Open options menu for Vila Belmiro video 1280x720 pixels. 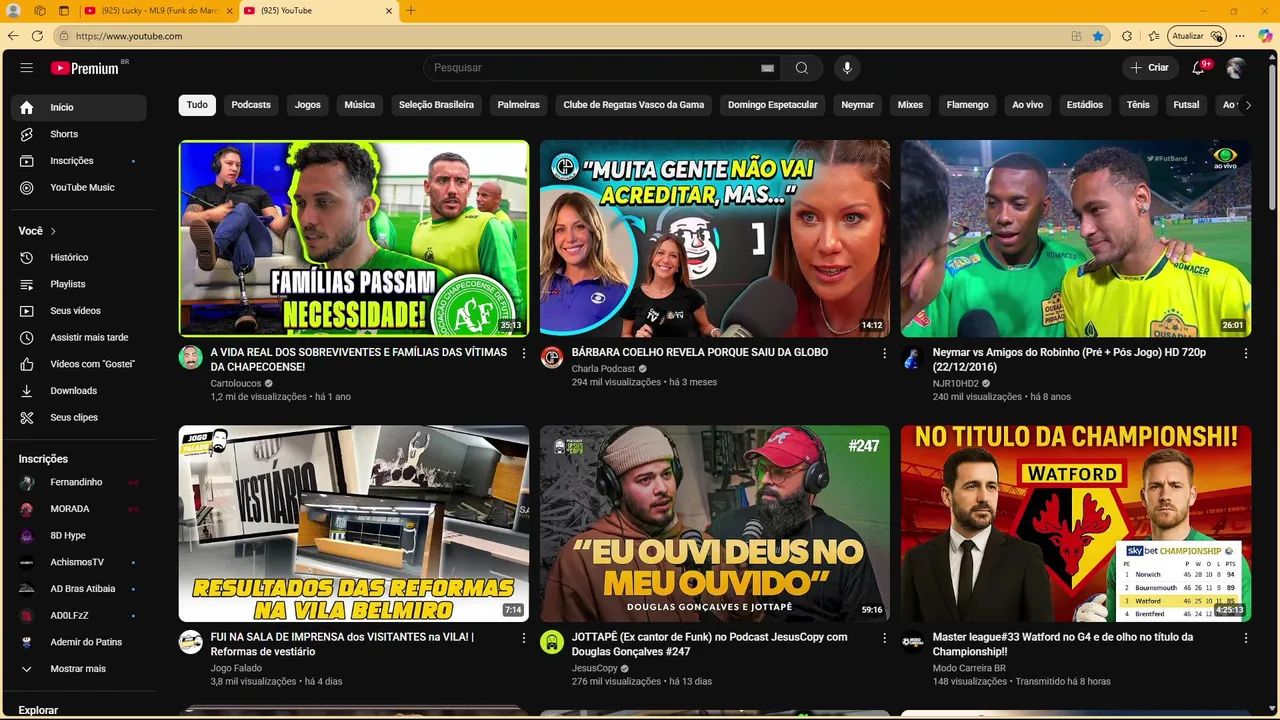[523, 638]
